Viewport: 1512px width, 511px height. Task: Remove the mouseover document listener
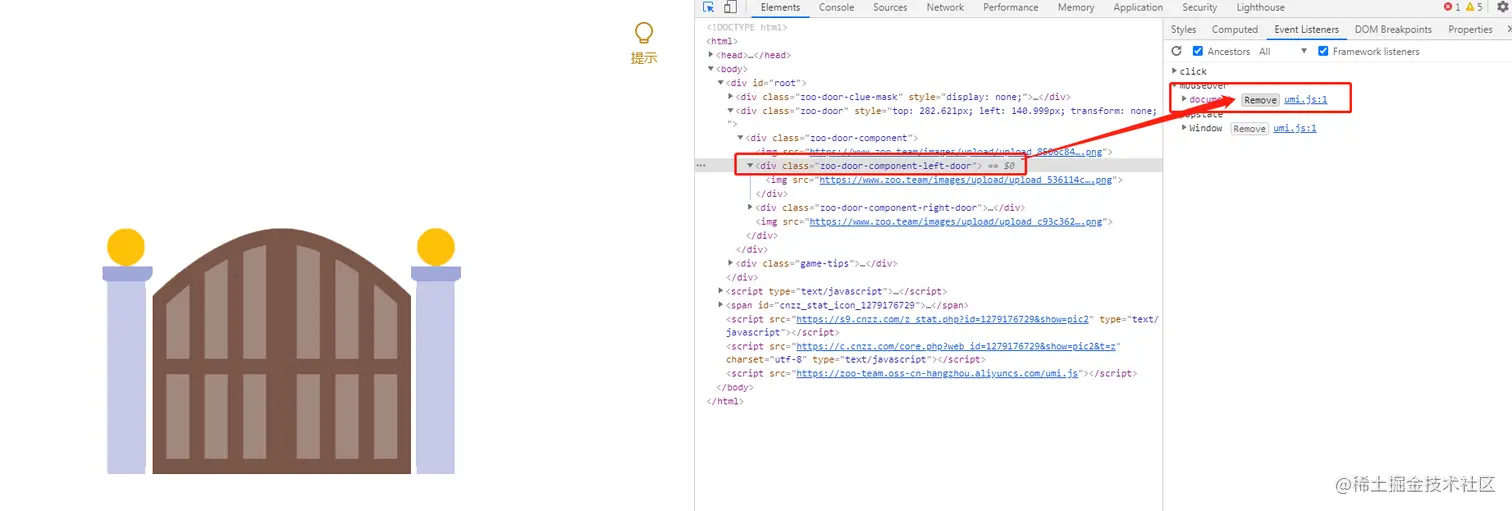[x=1260, y=100]
